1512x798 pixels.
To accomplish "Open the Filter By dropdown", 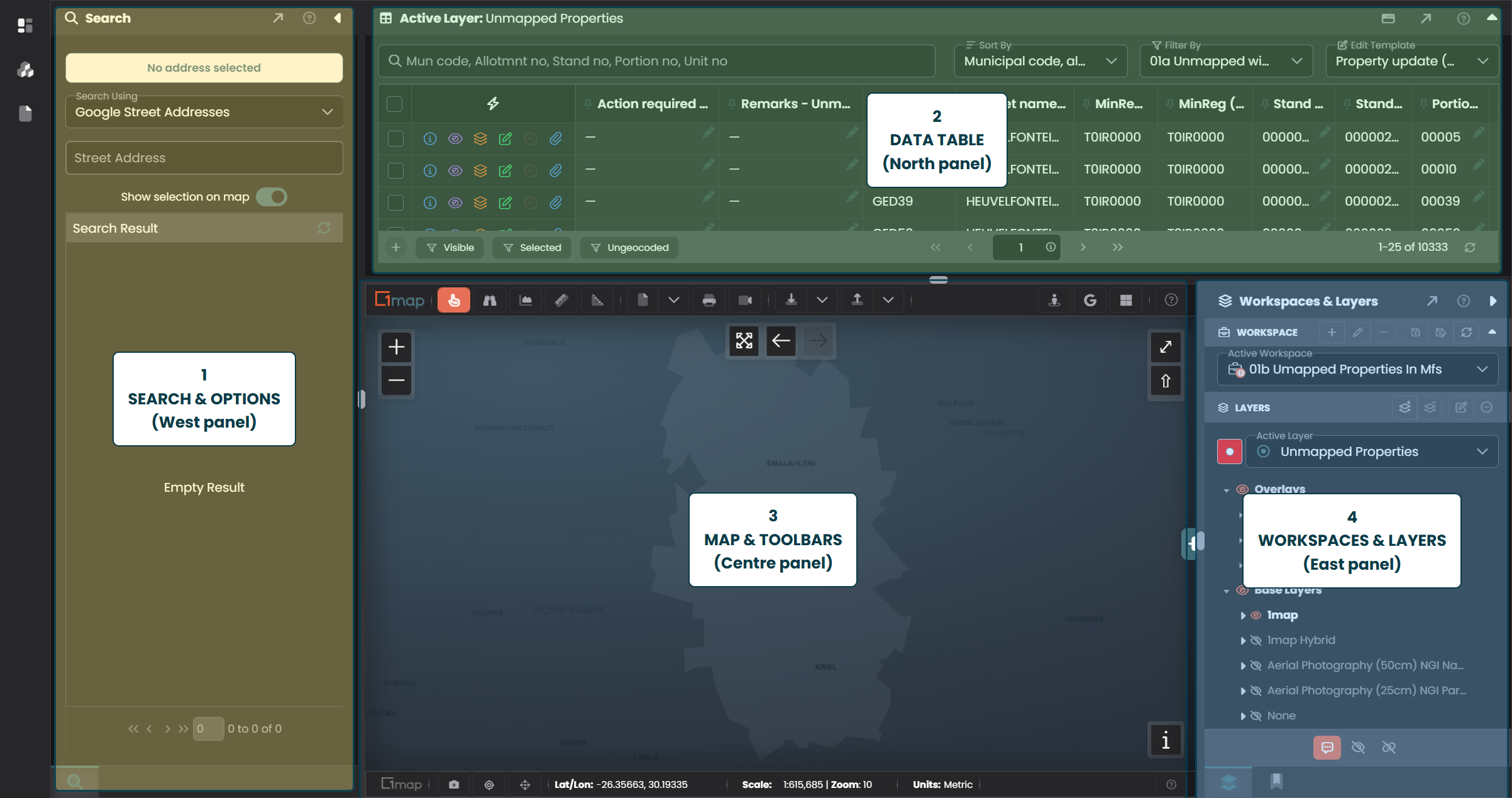I will coord(1226,61).
